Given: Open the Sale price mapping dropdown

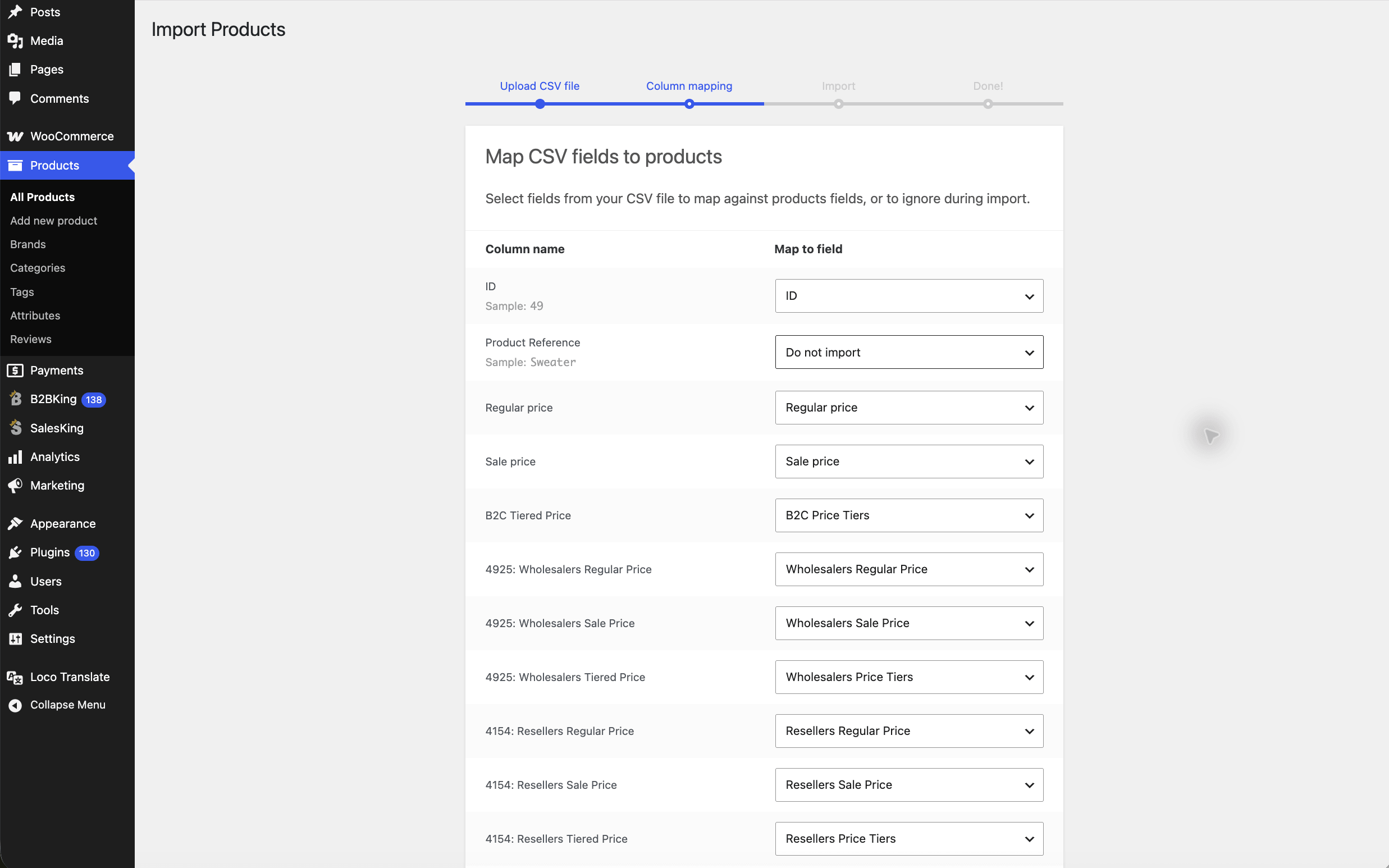Looking at the screenshot, I should (909, 462).
